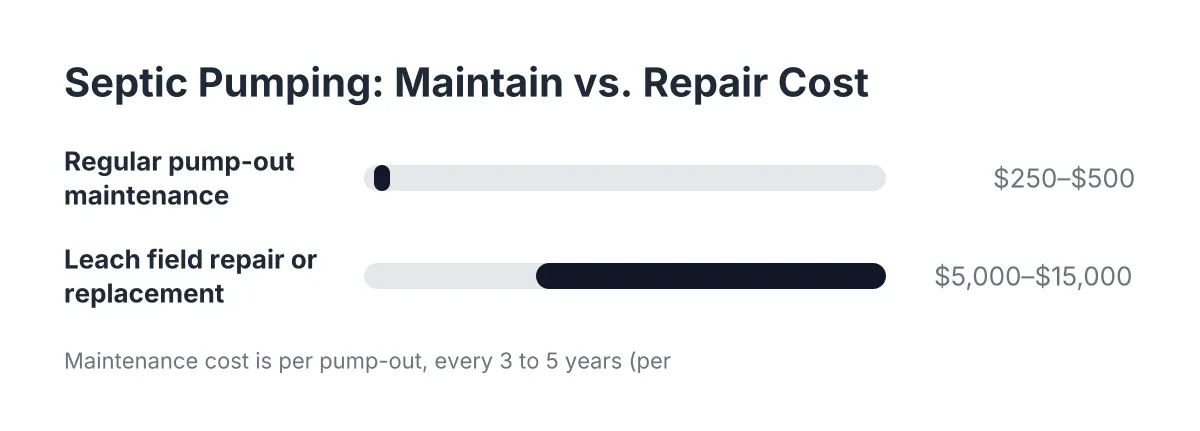Click the empty gray track of the maintenance bar

(x=638, y=178)
